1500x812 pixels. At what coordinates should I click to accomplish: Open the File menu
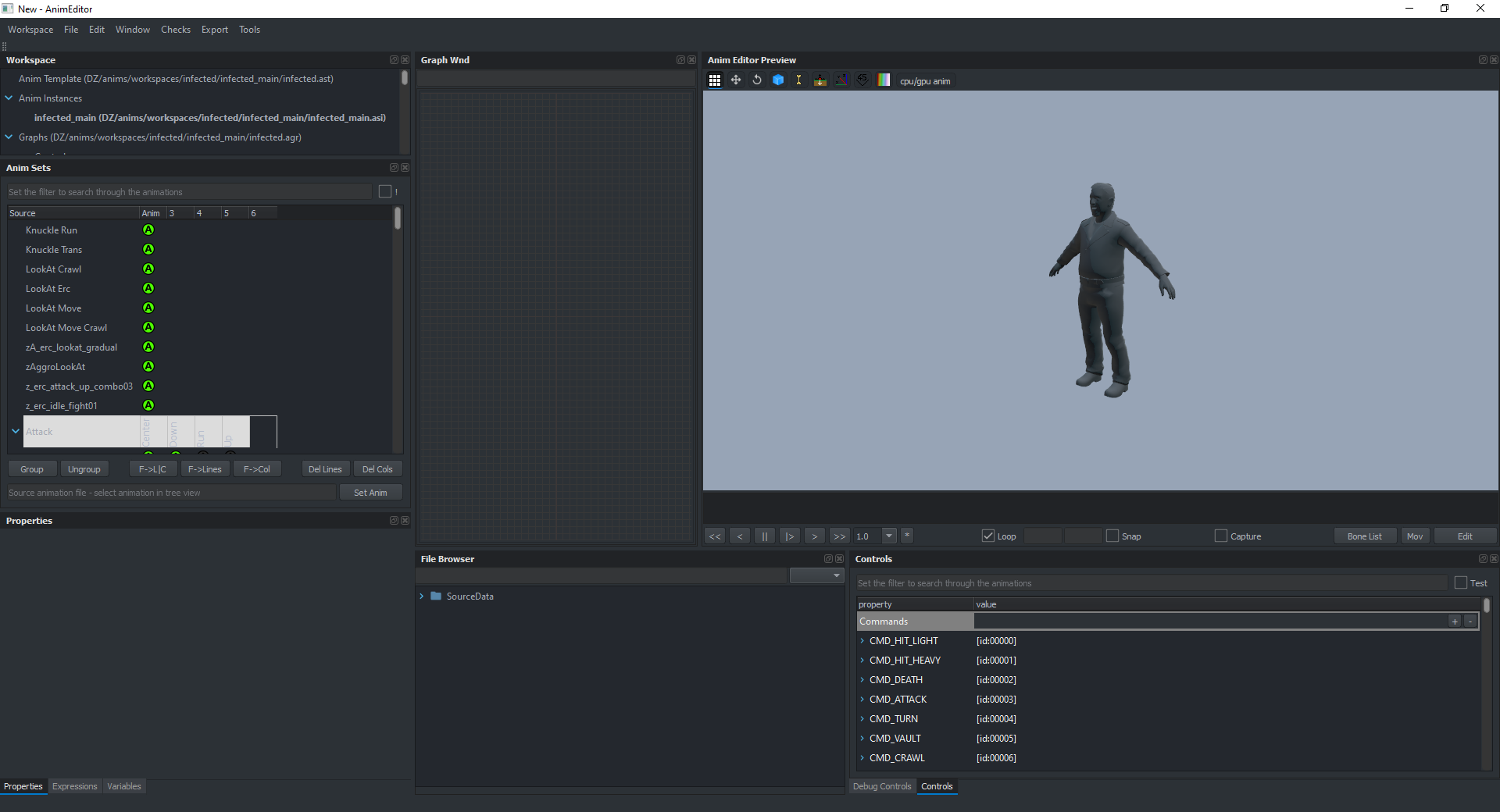(x=71, y=30)
